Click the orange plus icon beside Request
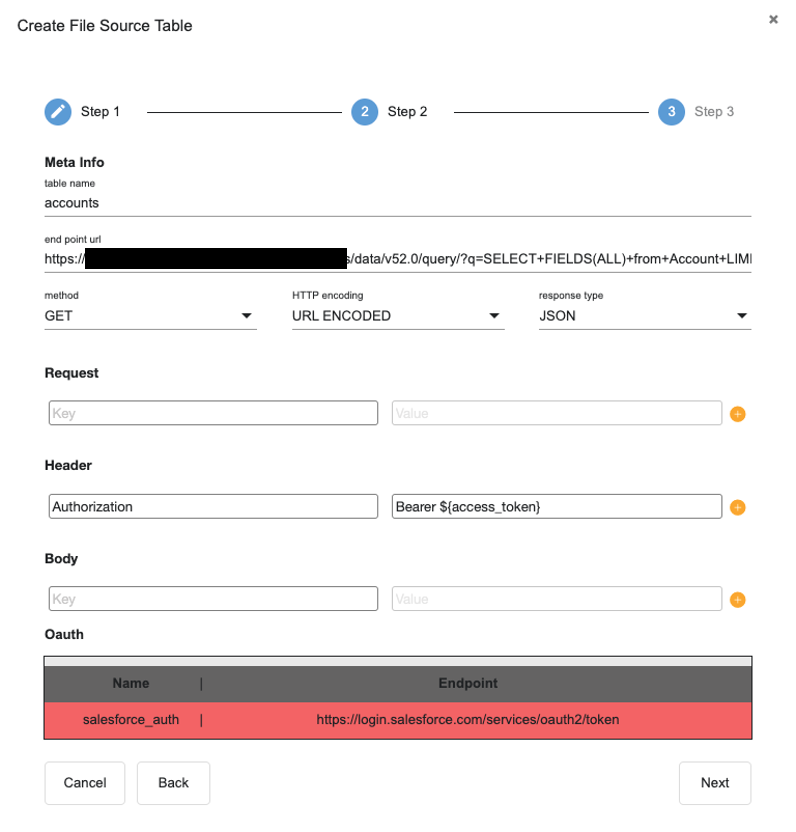 tap(738, 414)
